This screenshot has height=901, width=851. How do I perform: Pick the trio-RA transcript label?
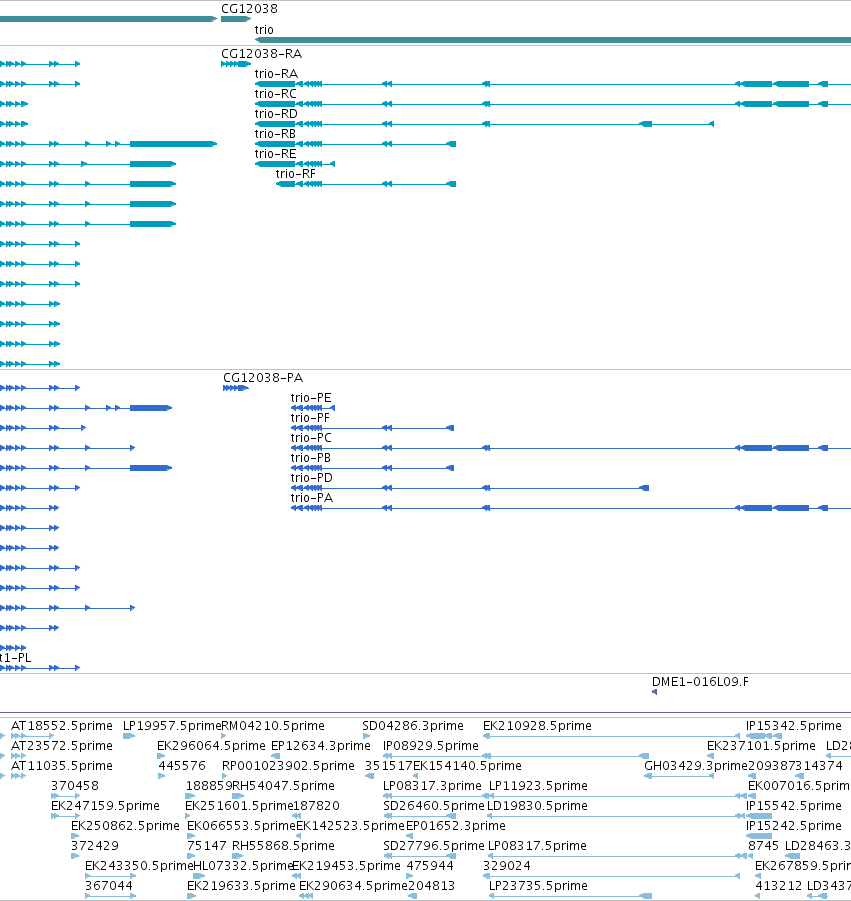click(x=276, y=74)
